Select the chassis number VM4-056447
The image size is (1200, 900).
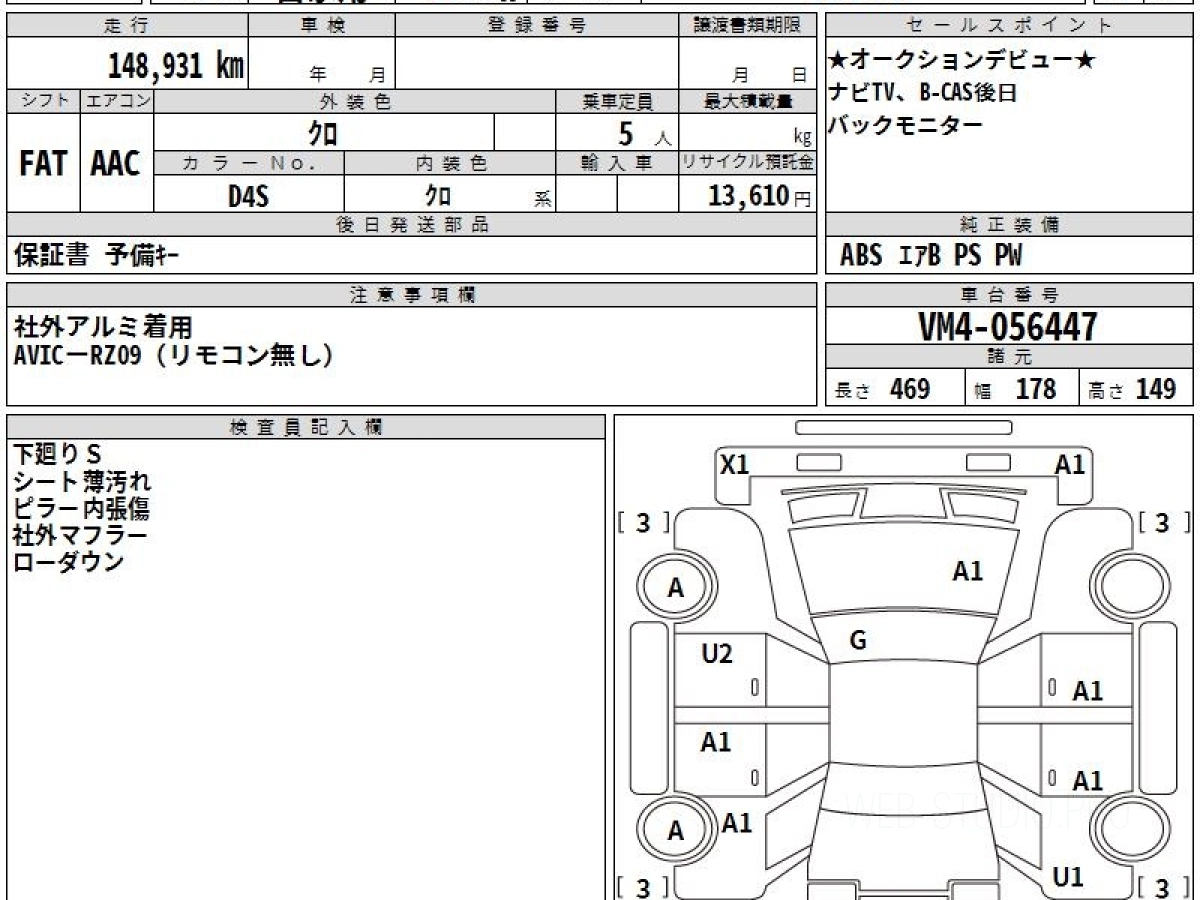coord(1008,327)
